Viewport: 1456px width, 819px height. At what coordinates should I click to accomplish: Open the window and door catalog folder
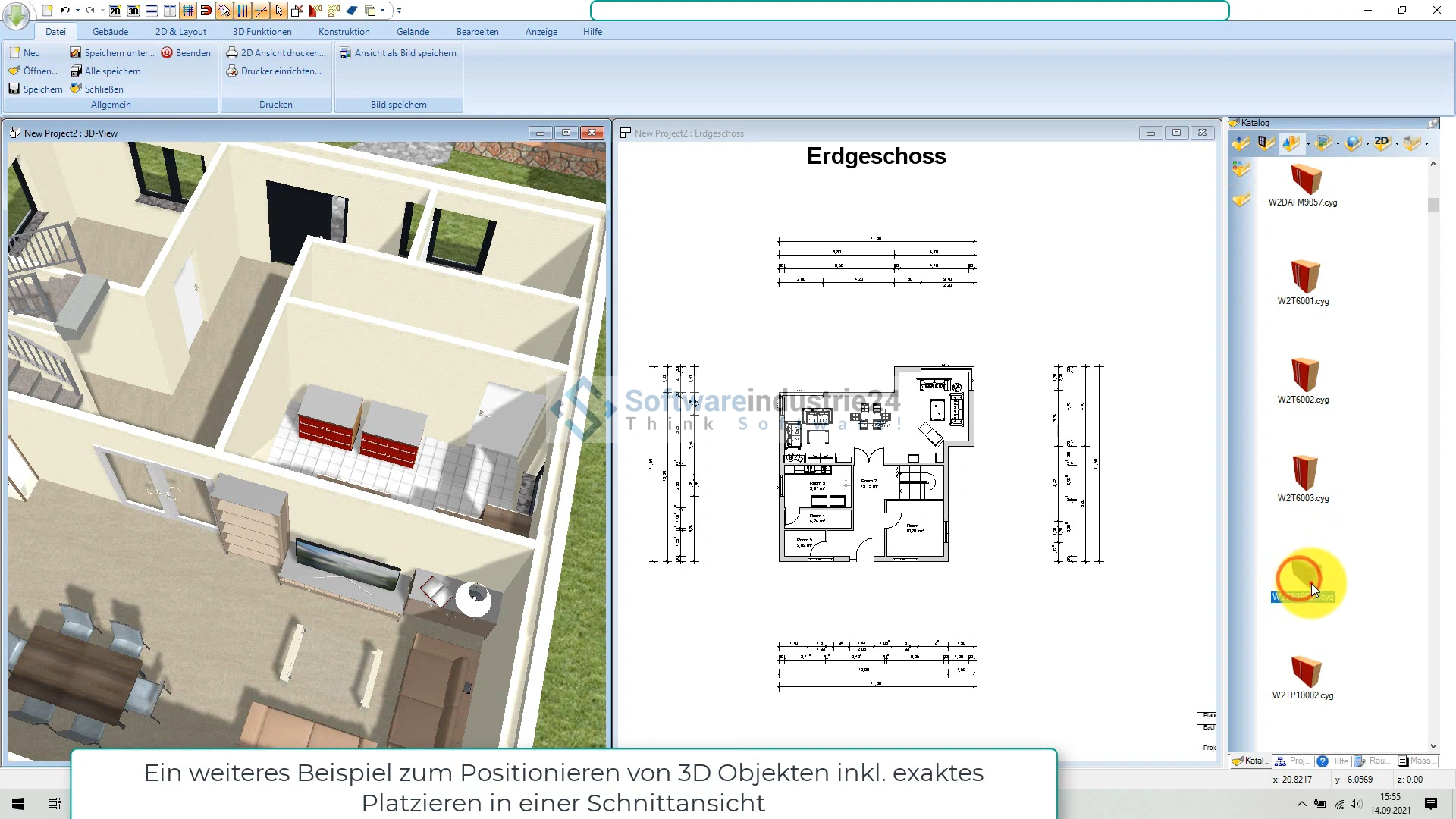tap(1264, 143)
